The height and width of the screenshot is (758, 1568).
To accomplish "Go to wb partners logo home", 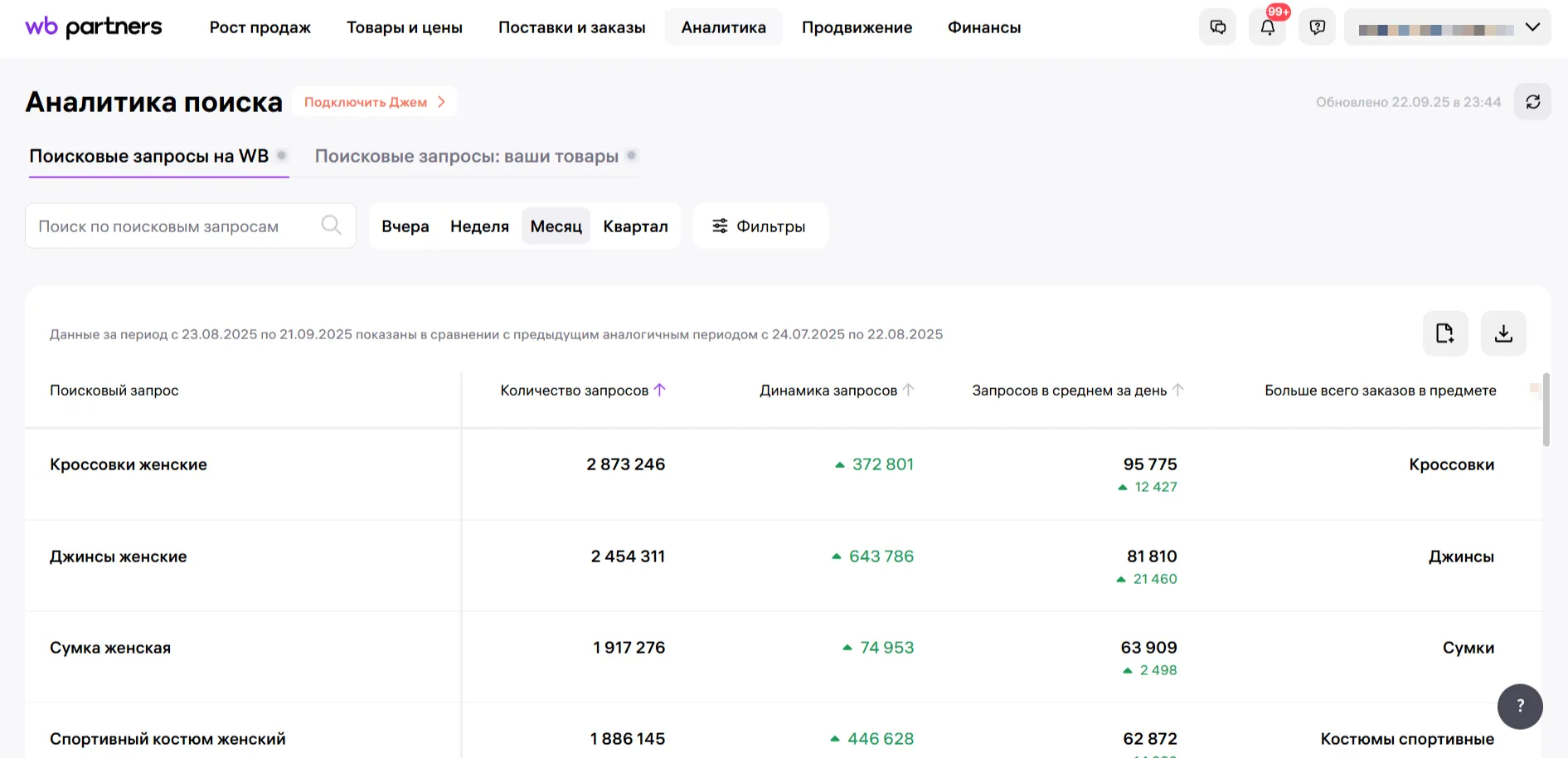I will click(x=94, y=27).
